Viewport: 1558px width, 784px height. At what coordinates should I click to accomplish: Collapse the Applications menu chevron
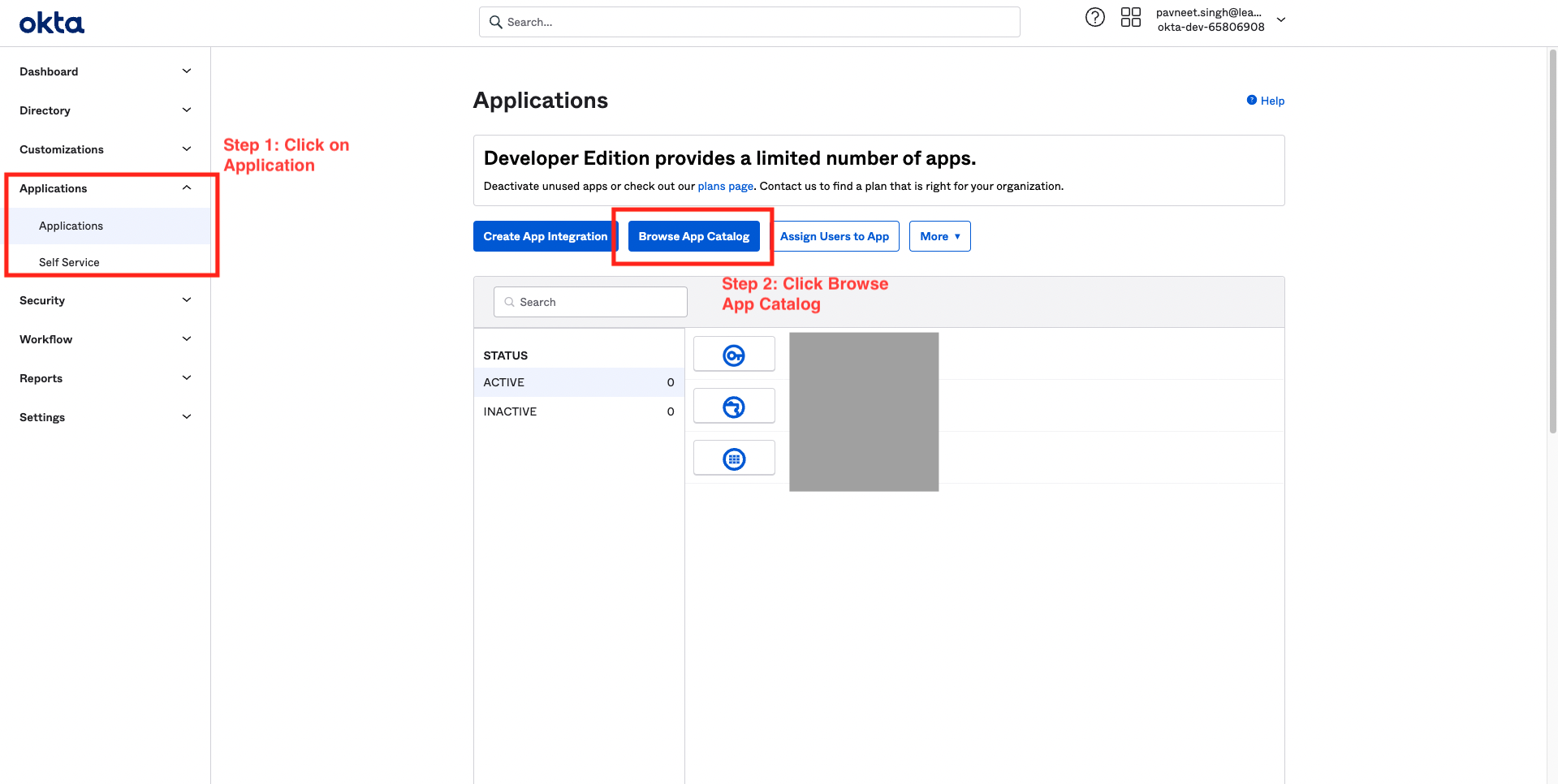pos(187,188)
